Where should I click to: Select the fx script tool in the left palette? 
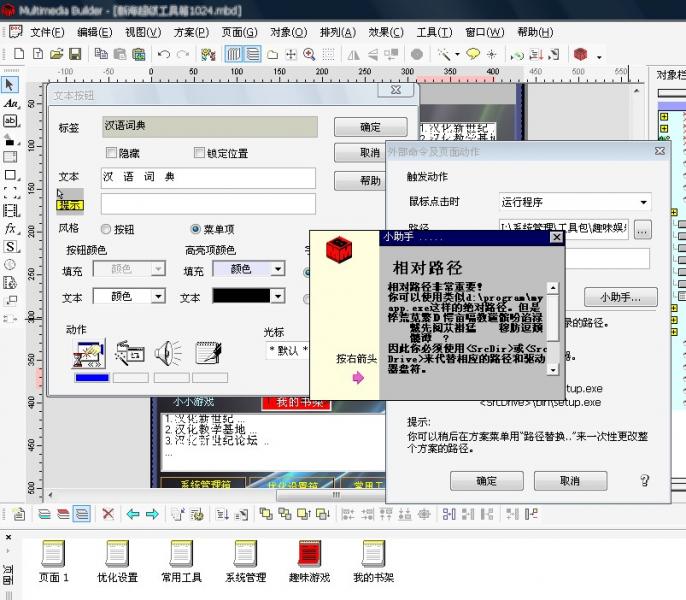[x=10, y=228]
